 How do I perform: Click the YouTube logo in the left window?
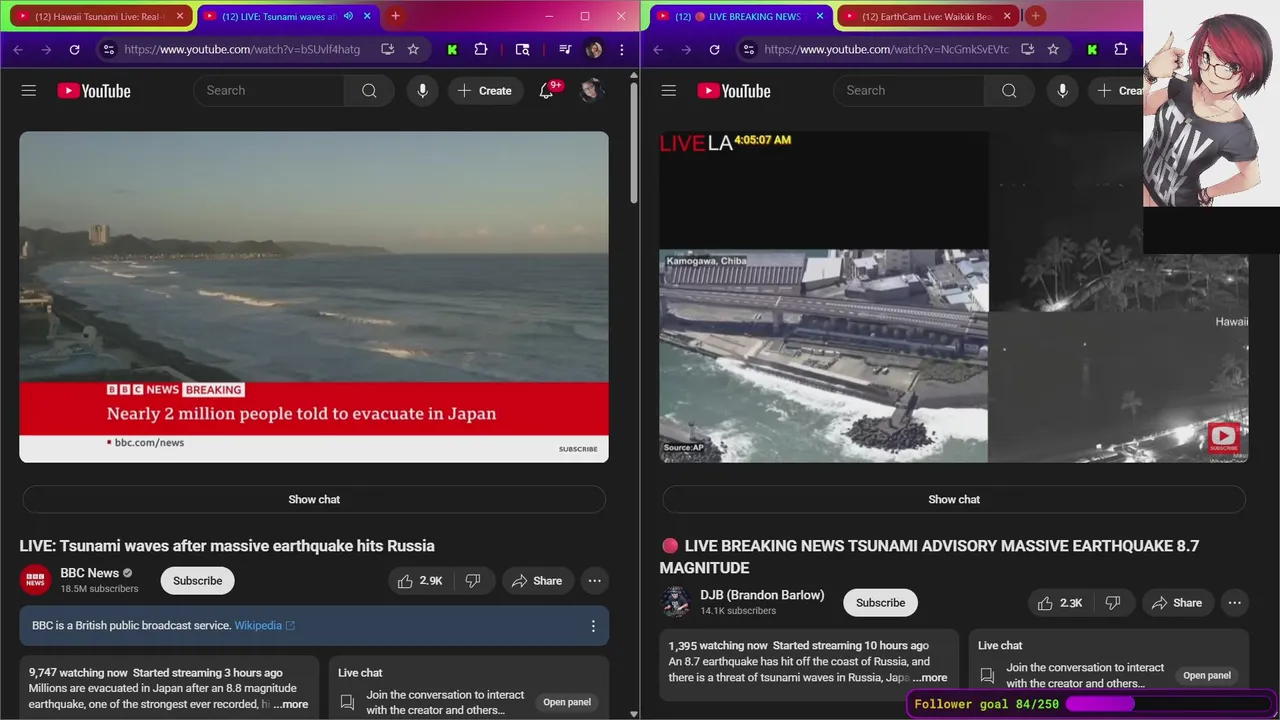tap(94, 91)
